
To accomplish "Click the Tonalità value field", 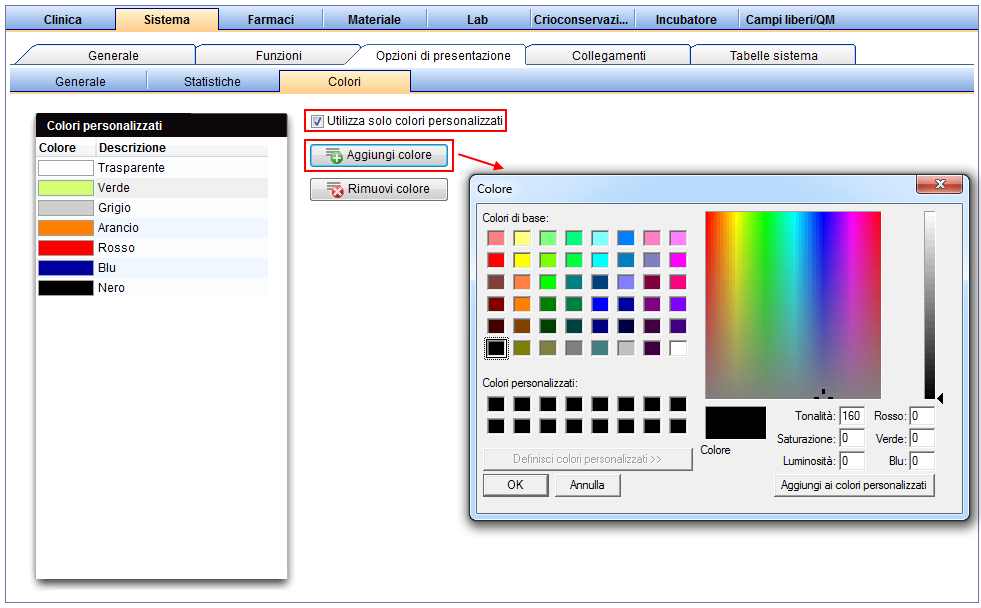I will coord(851,416).
